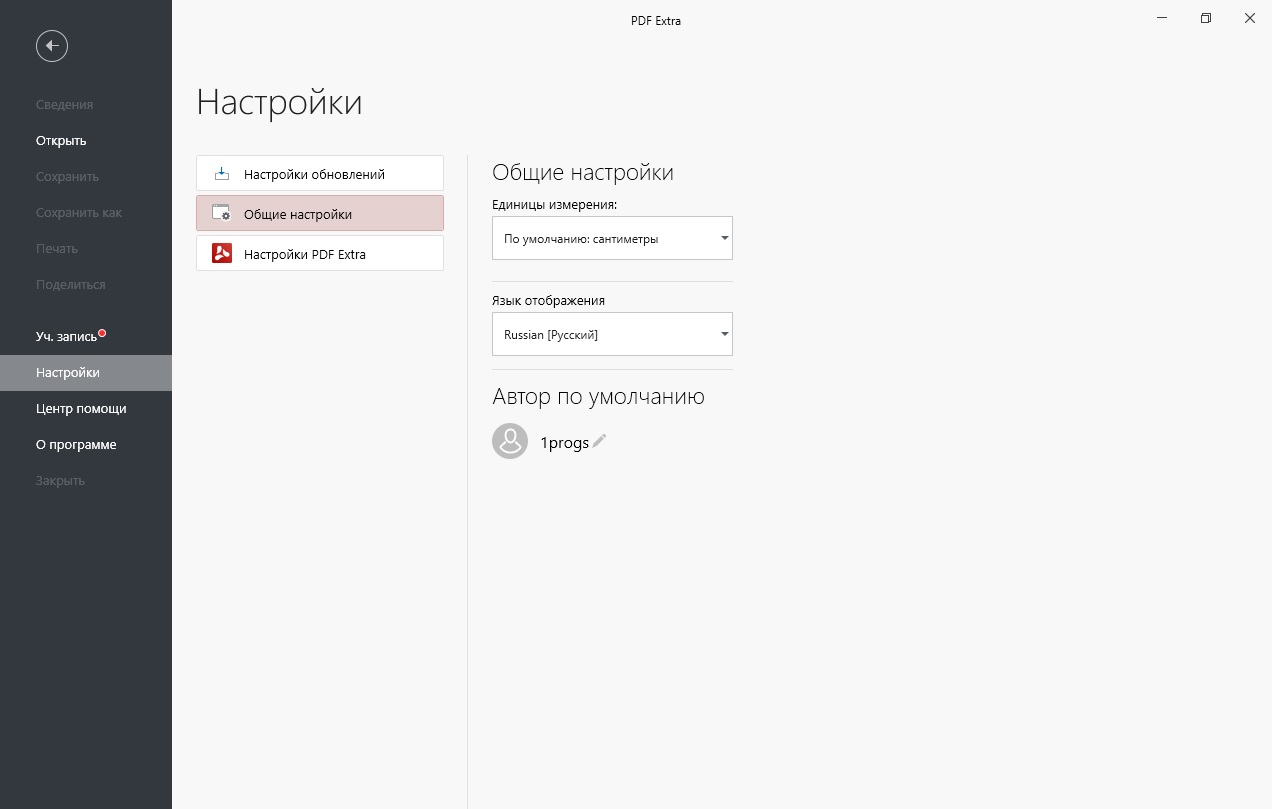Click the default author avatar icon
Screen dimensions: 1272x809
point(510,441)
